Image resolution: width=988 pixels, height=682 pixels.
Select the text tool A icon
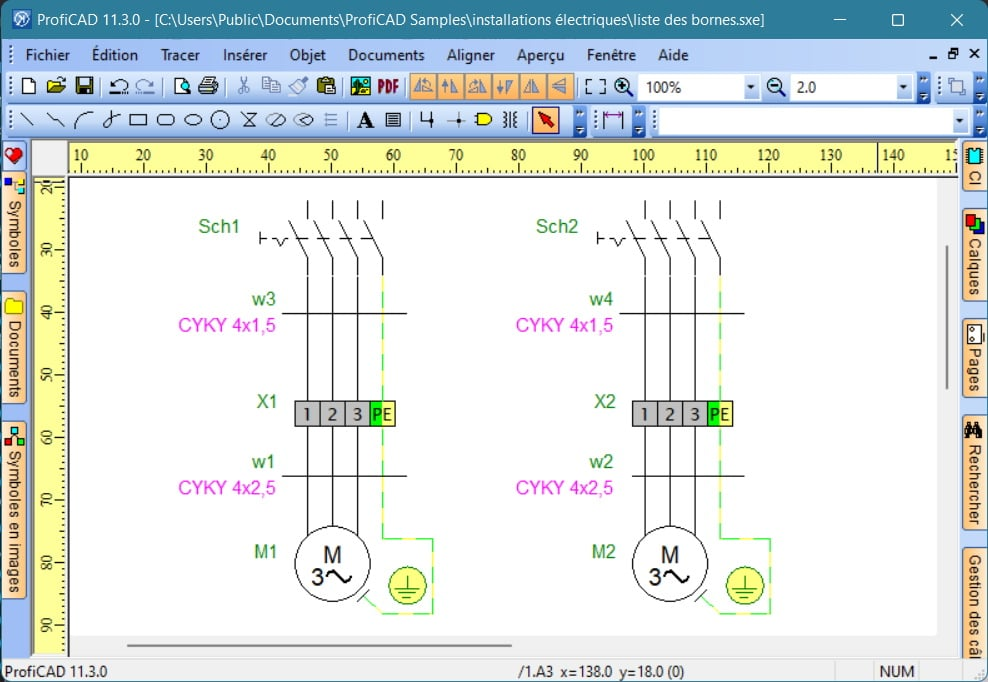click(x=365, y=119)
